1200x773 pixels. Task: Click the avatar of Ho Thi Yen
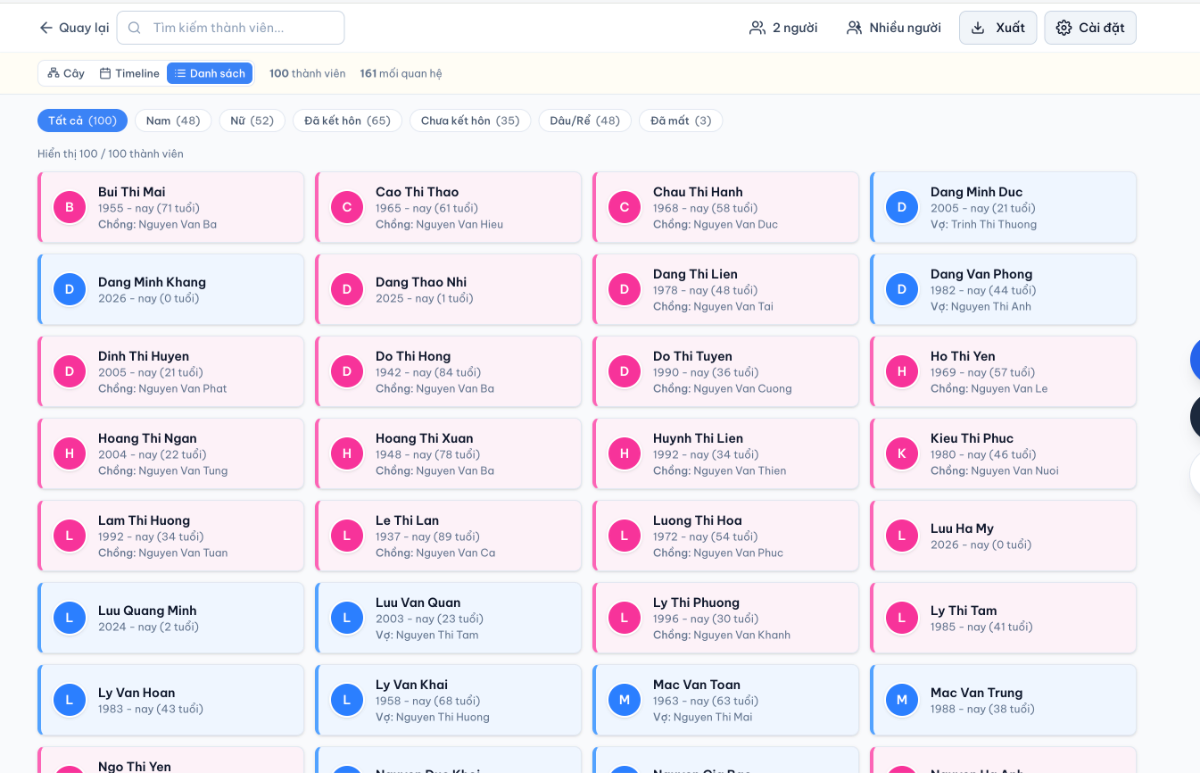coord(901,371)
